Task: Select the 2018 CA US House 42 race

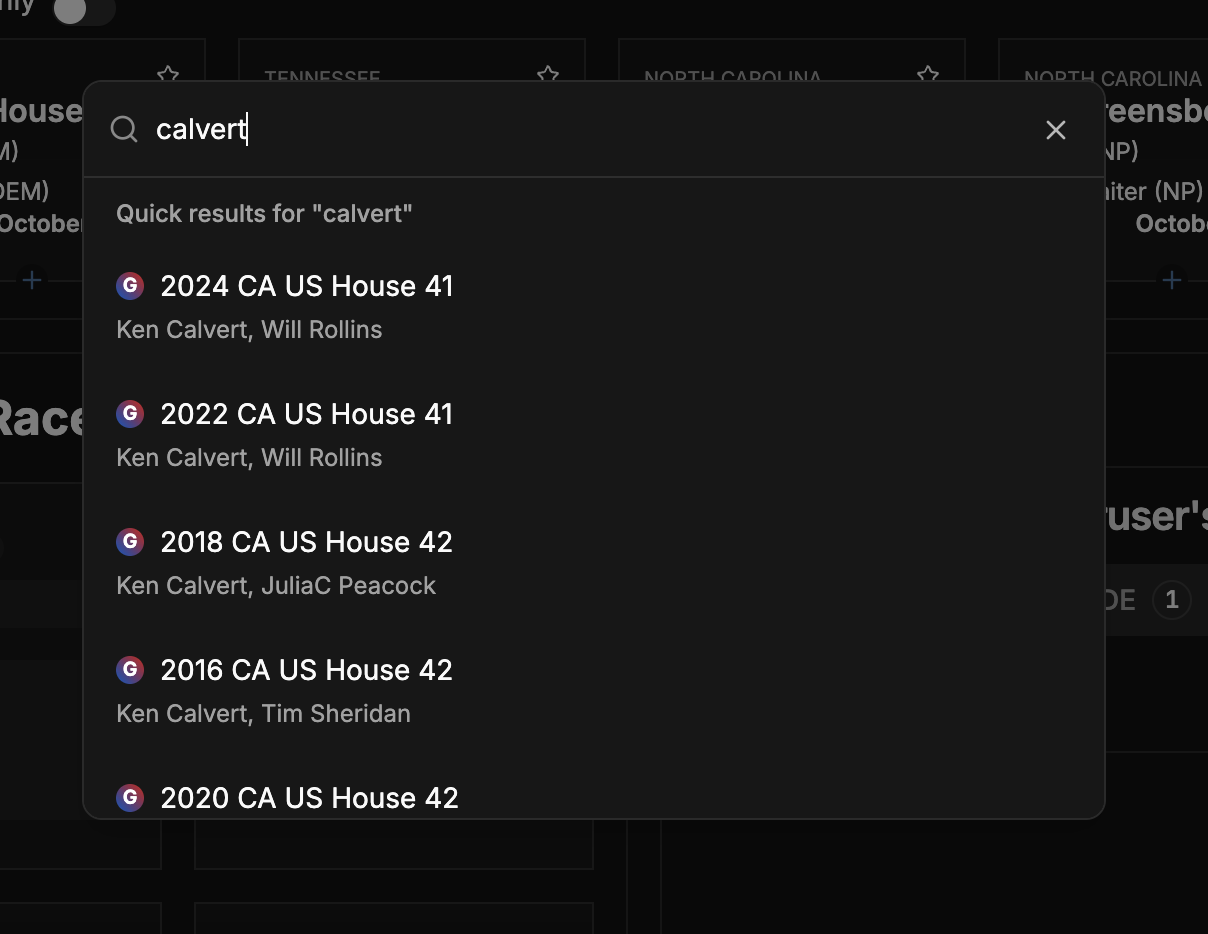Action: pyautogui.click(x=307, y=542)
